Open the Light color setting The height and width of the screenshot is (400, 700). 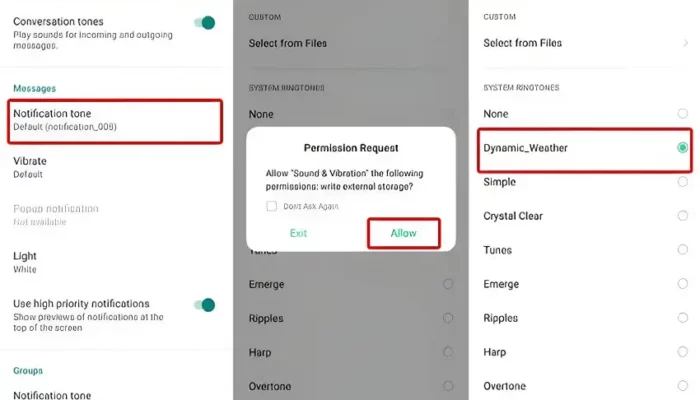tap(26, 262)
